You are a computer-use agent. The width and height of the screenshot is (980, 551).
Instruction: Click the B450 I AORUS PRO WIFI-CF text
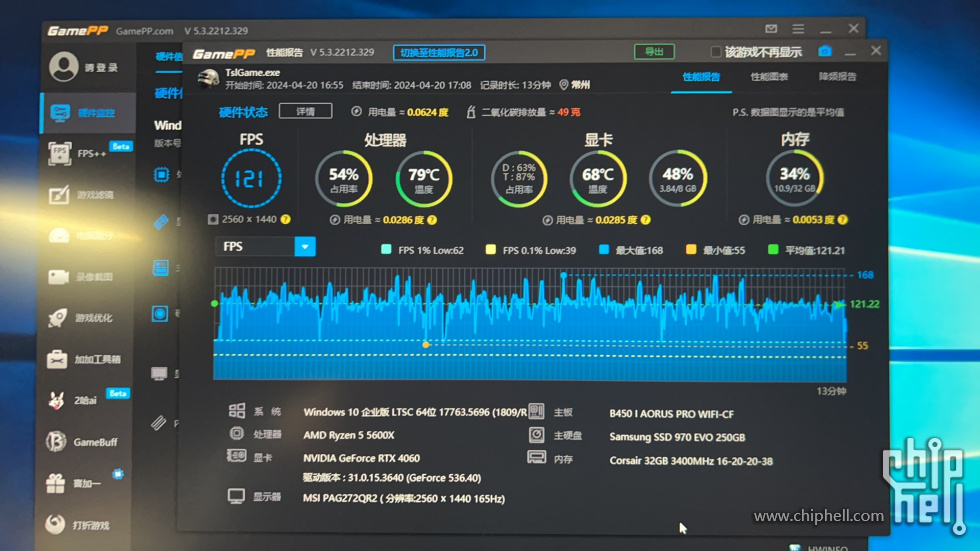point(671,414)
